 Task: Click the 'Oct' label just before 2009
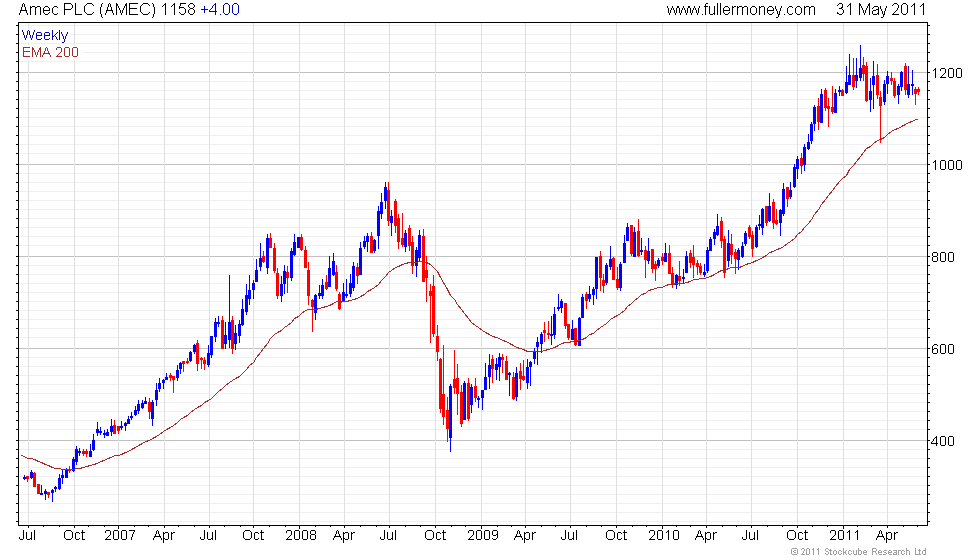pyautogui.click(x=435, y=536)
